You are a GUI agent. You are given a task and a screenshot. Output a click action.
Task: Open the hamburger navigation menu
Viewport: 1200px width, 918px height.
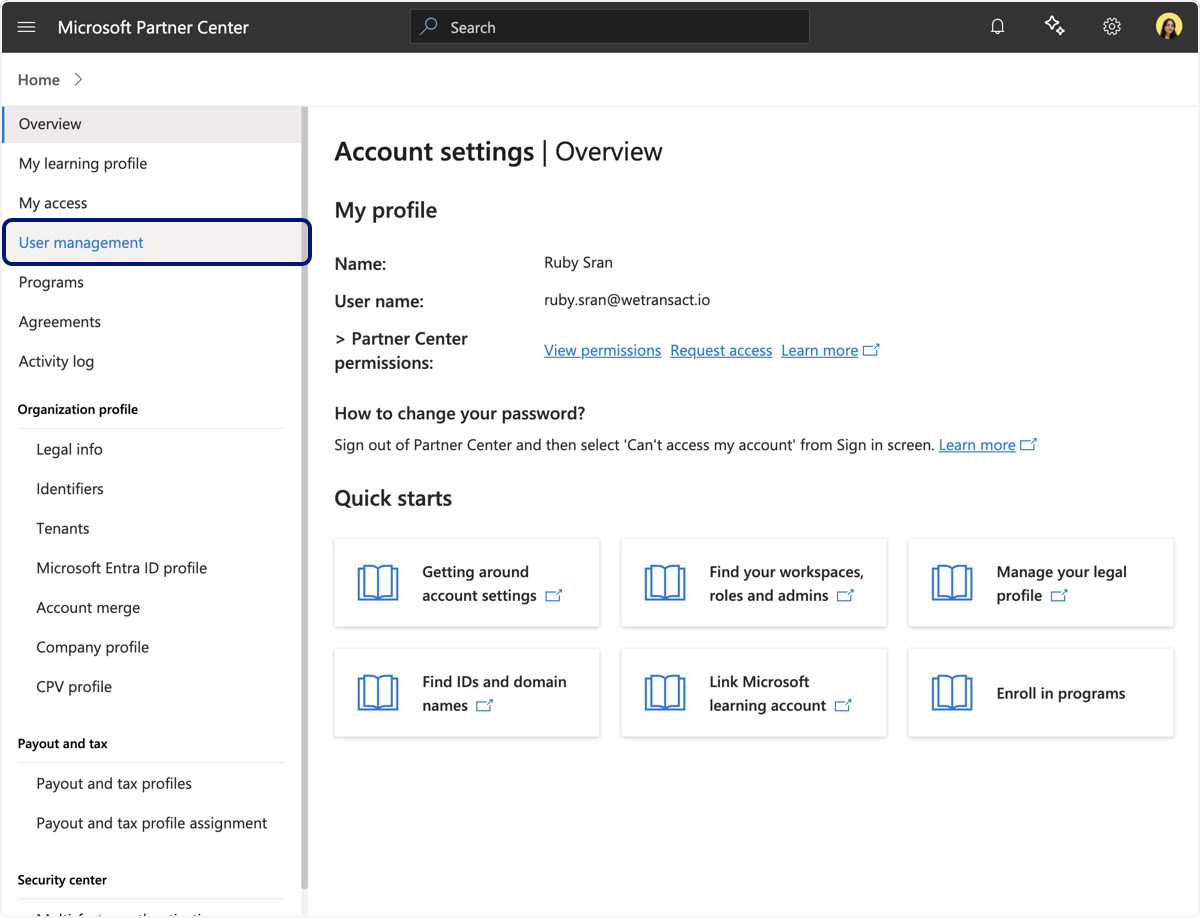[27, 27]
